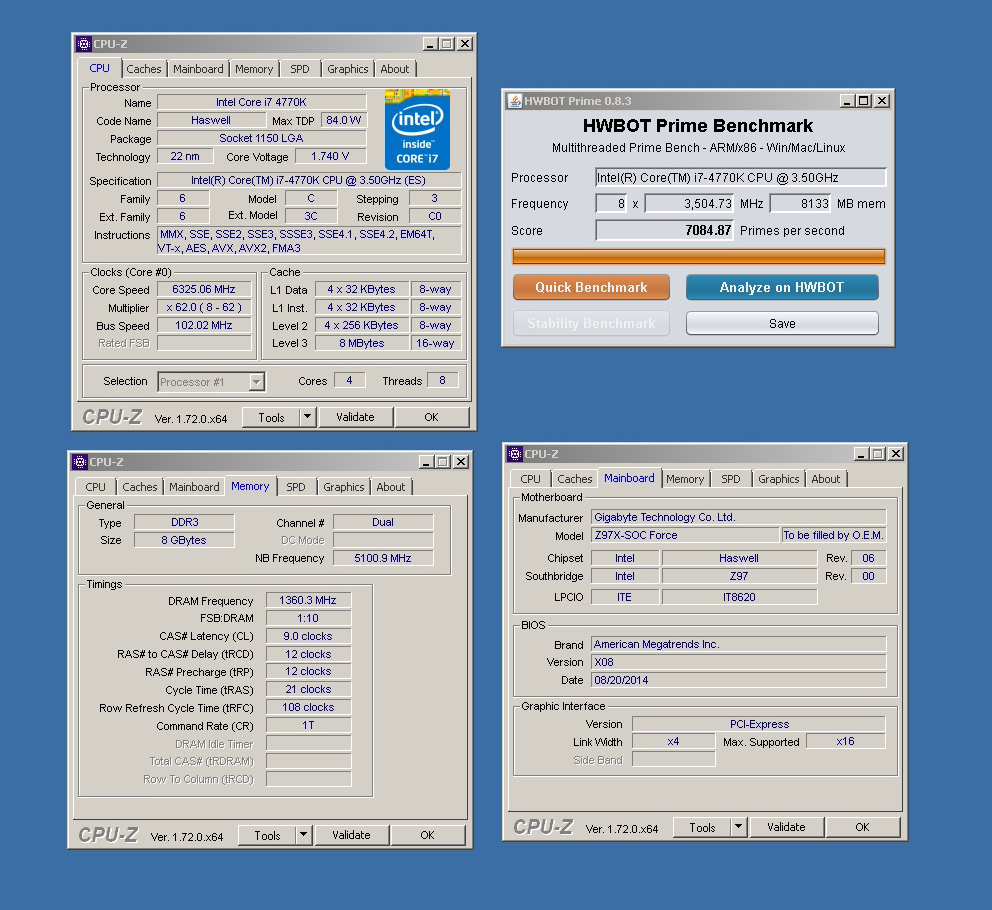This screenshot has width=992, height=910.
Task: Click Graphic Interface version PCI-Express
Action: [x=759, y=724]
